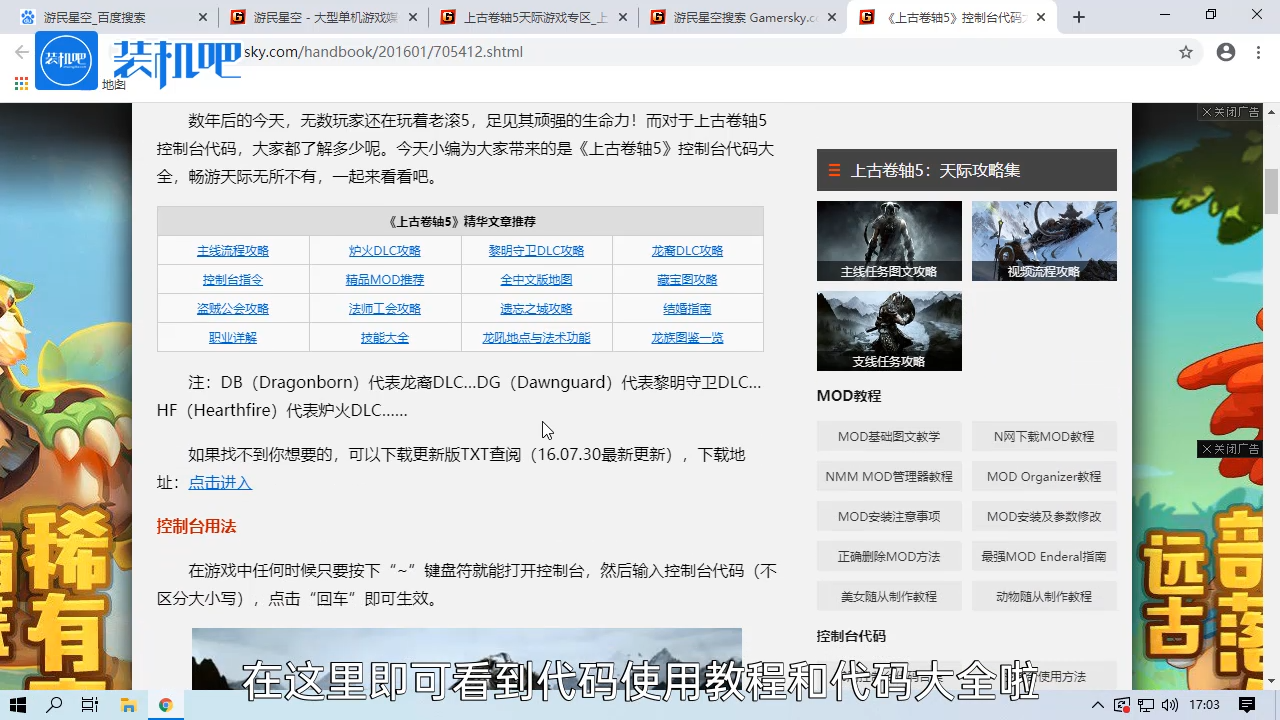Switch to the 上古卷轴5天际攻略专区 tab
Screen dimensions: 1280x720
(x=527, y=17)
